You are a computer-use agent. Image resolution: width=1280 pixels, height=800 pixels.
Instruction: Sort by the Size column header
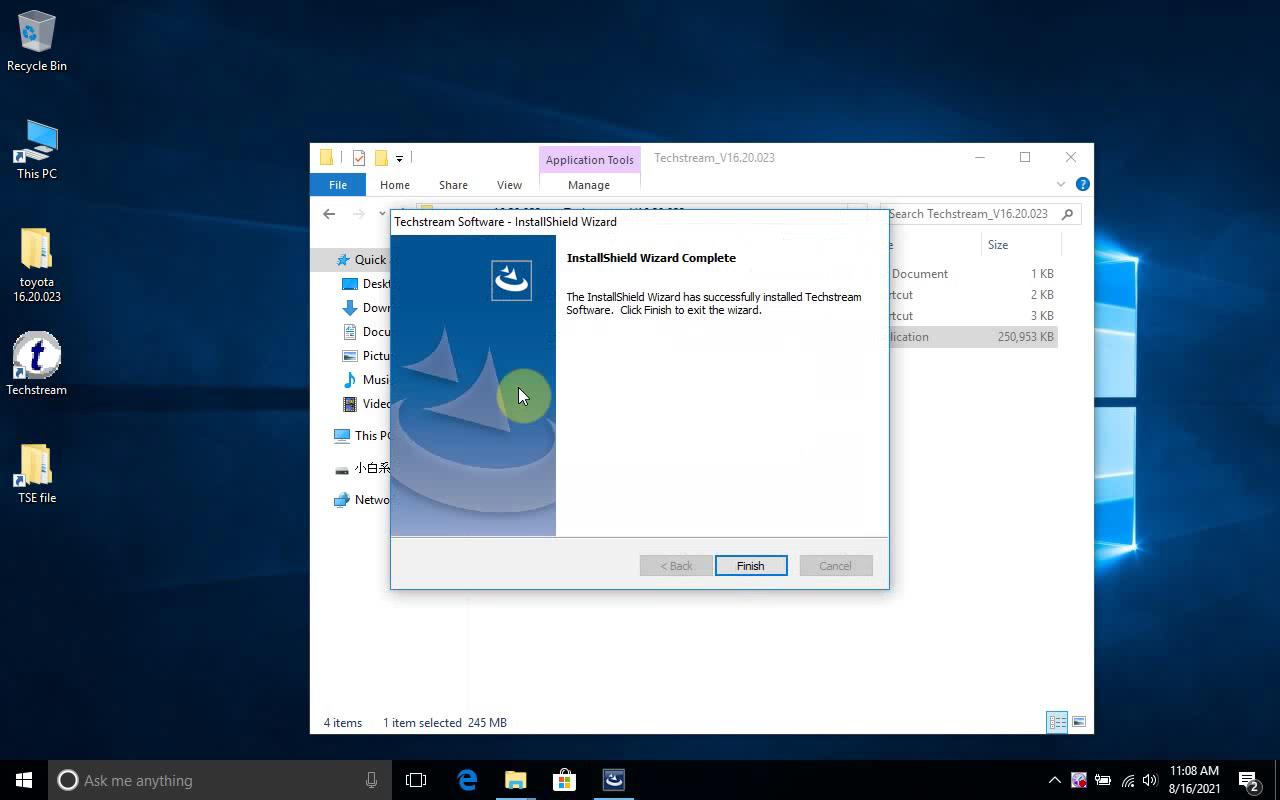[x=998, y=245]
